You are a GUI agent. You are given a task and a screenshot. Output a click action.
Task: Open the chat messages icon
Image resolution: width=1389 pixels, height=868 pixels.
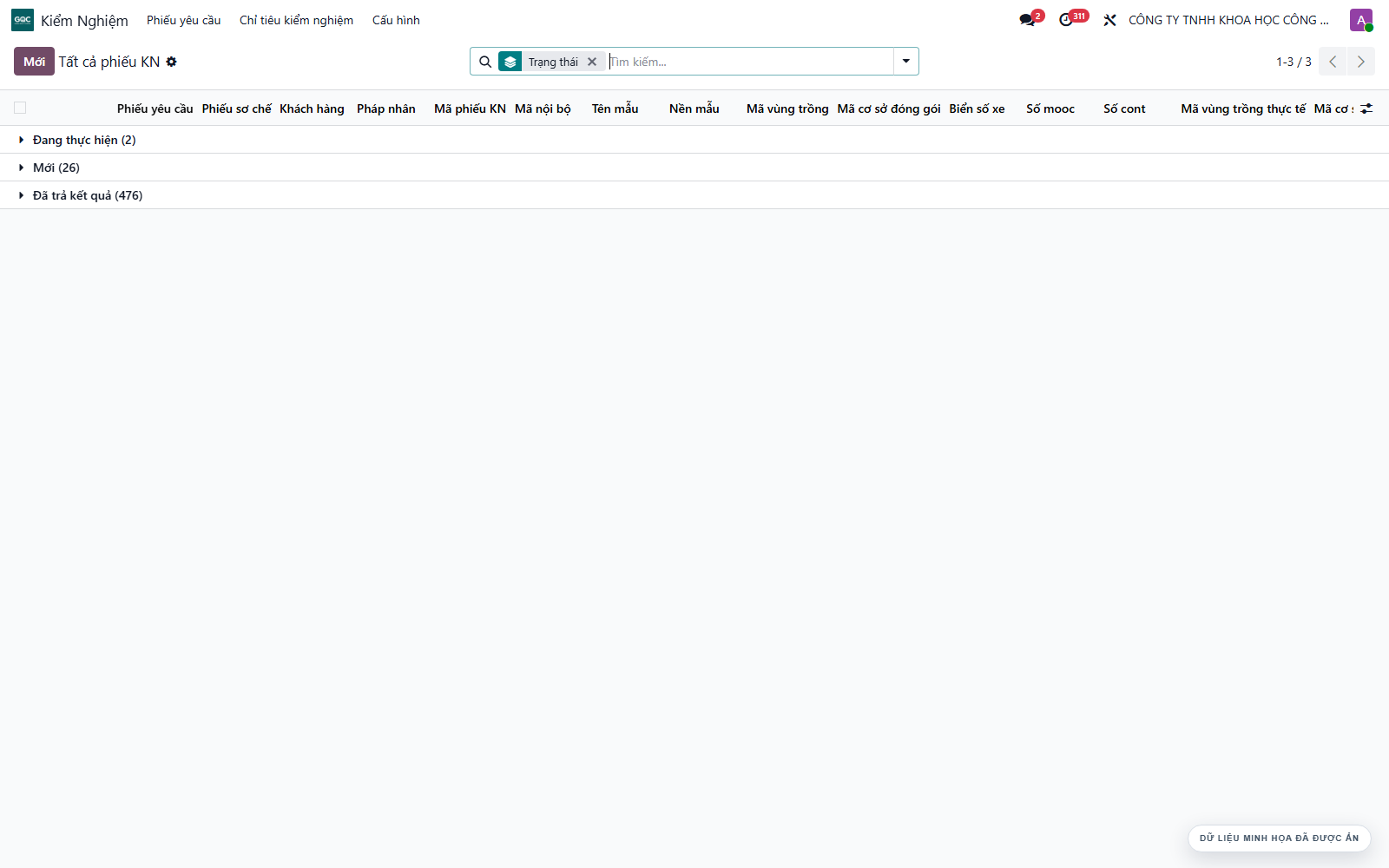(1028, 20)
